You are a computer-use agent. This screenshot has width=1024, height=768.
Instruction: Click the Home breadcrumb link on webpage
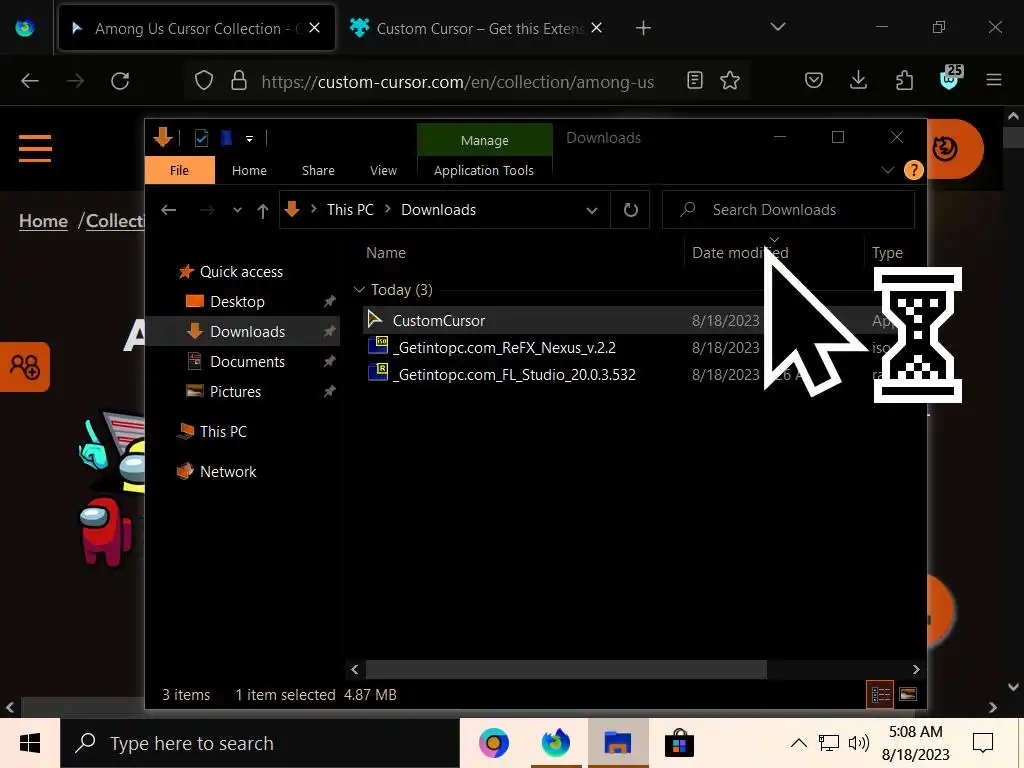click(x=43, y=221)
